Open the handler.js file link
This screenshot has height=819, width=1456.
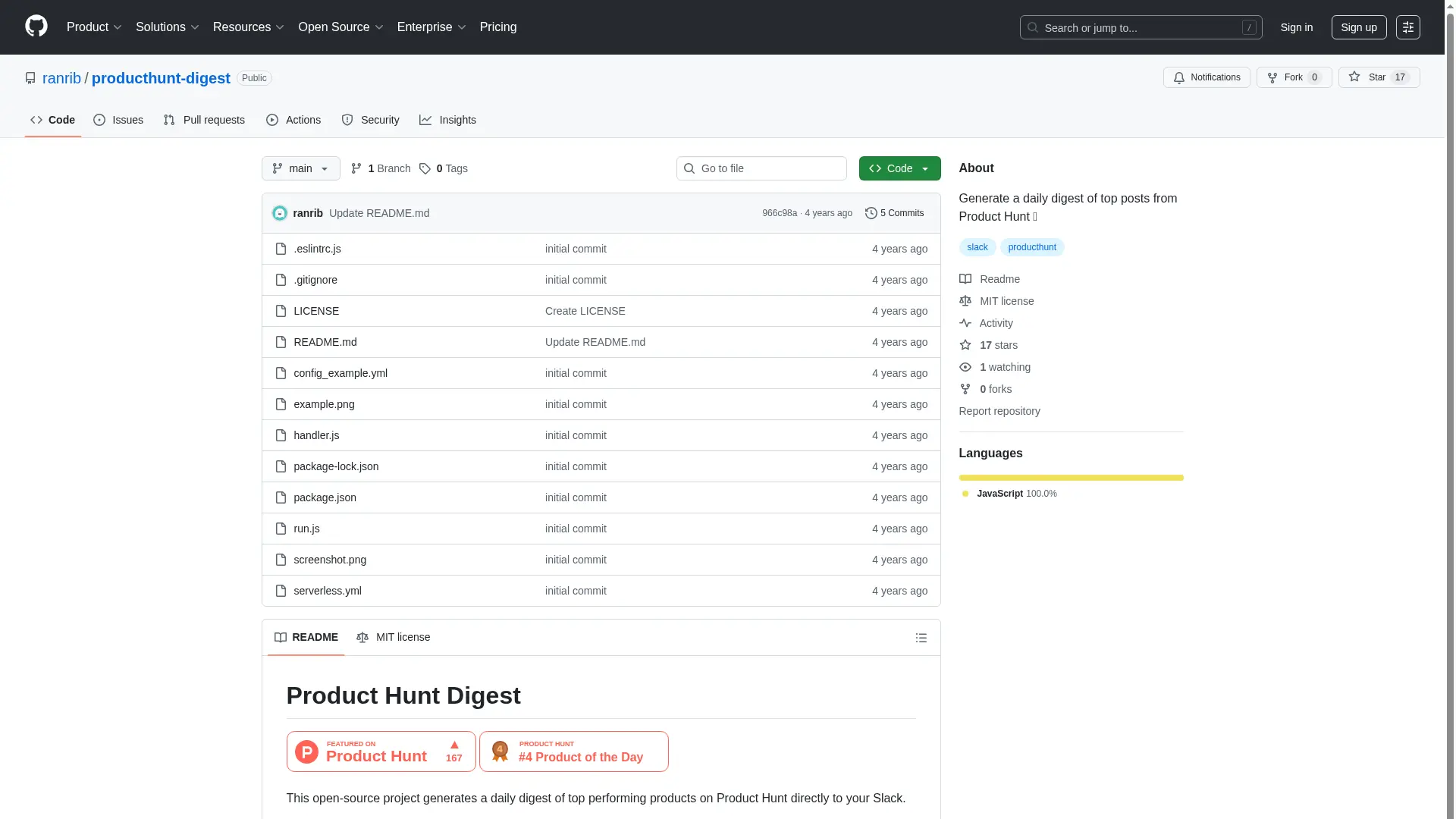click(x=315, y=435)
